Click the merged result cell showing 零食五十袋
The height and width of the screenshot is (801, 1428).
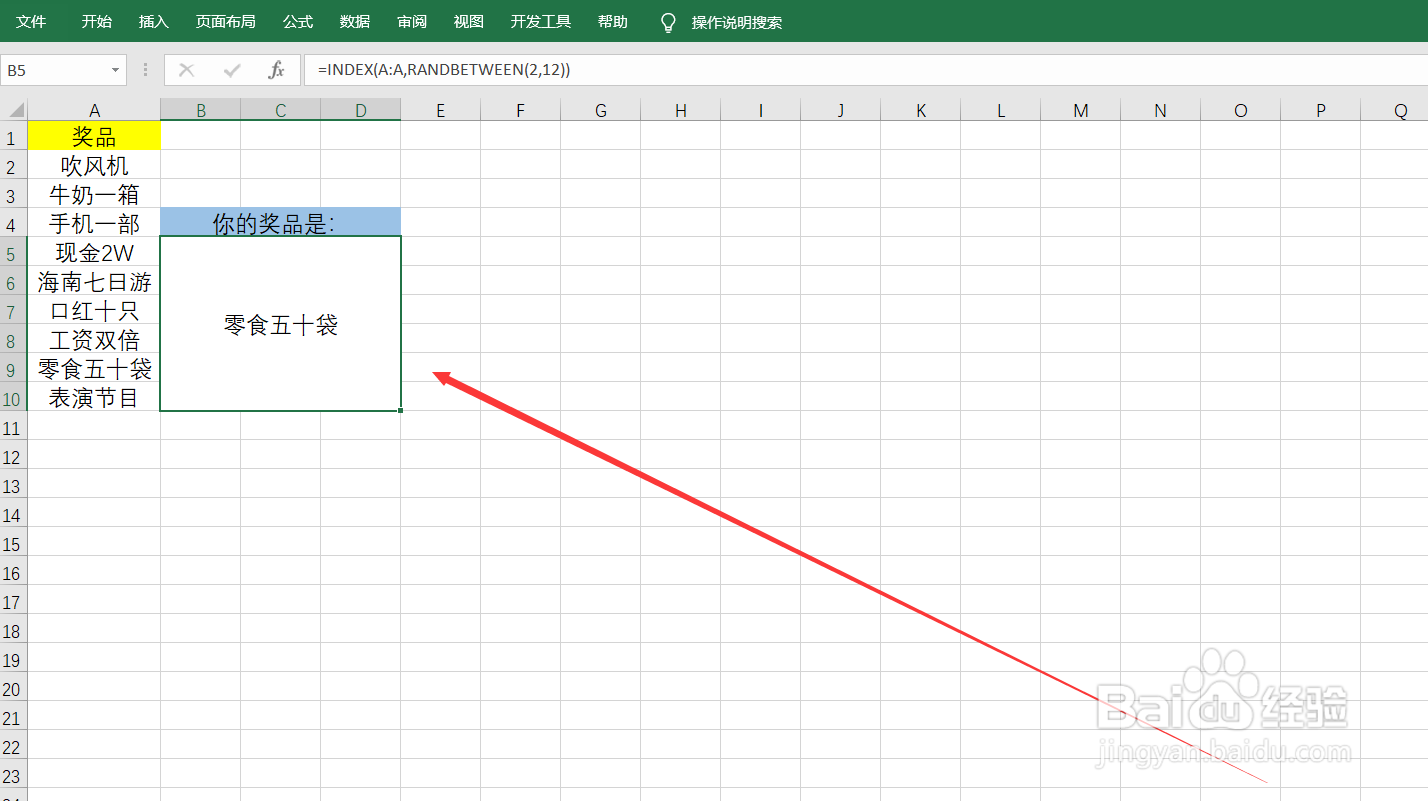[281, 324]
